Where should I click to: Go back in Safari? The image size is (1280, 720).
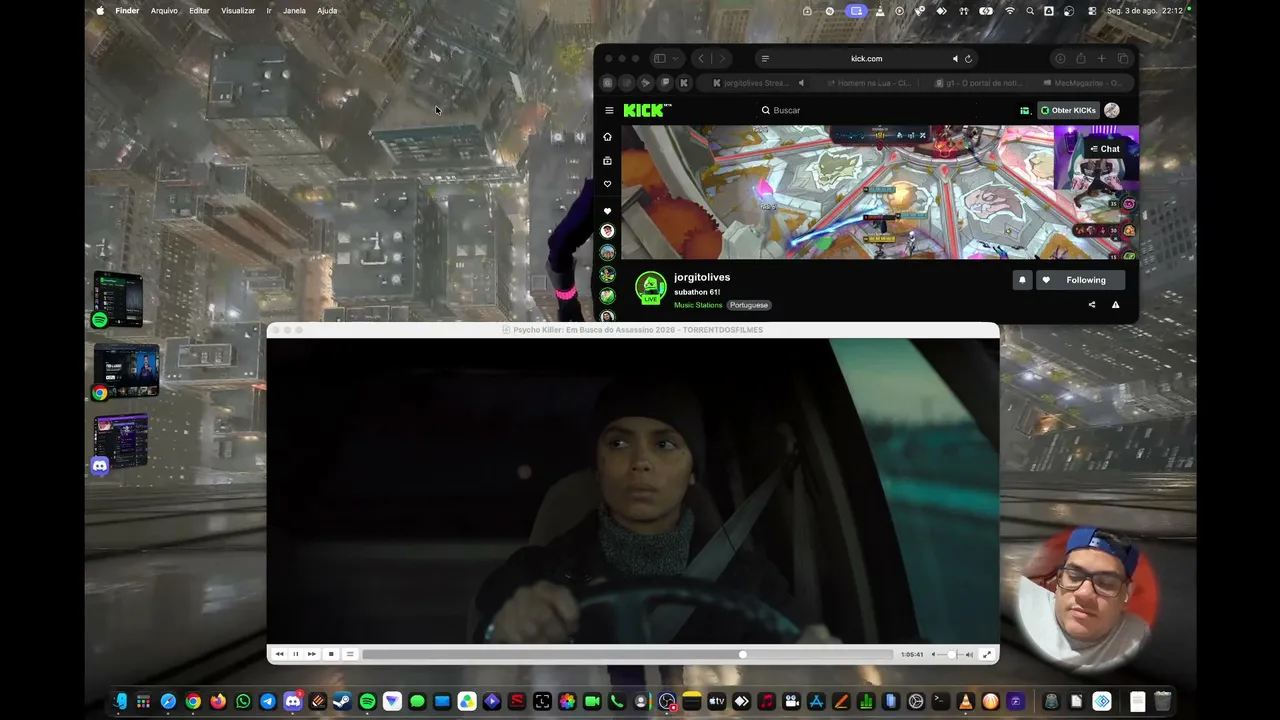click(701, 59)
